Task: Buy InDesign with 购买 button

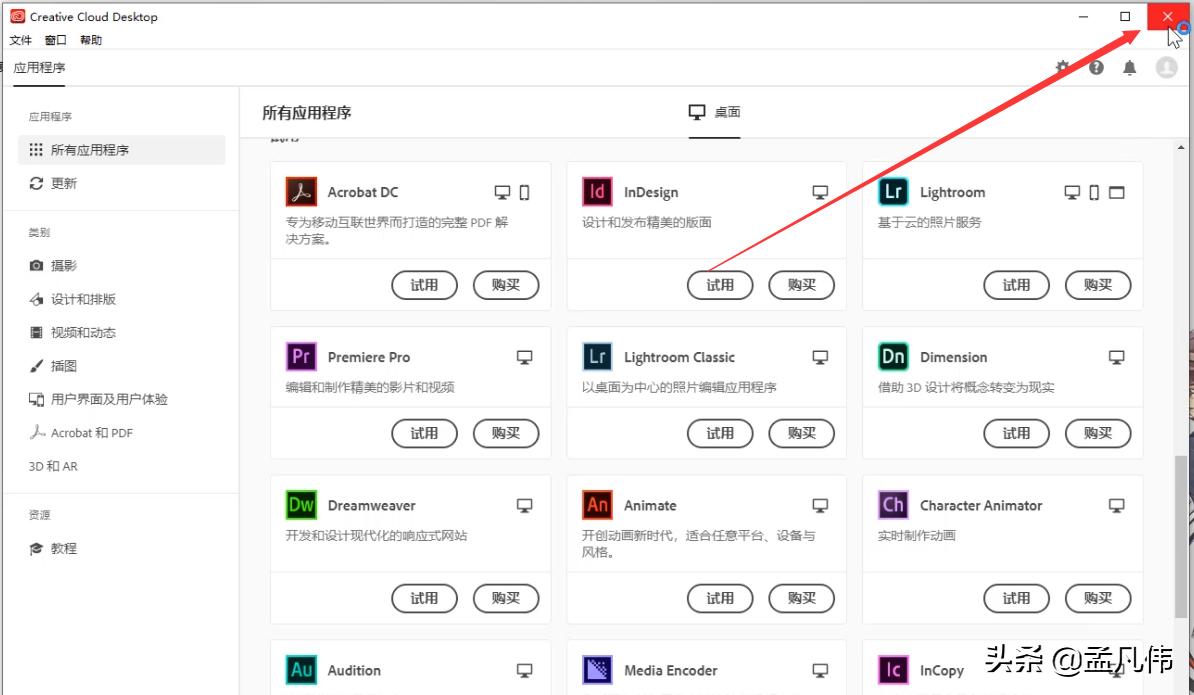Action: pyautogui.click(x=801, y=285)
